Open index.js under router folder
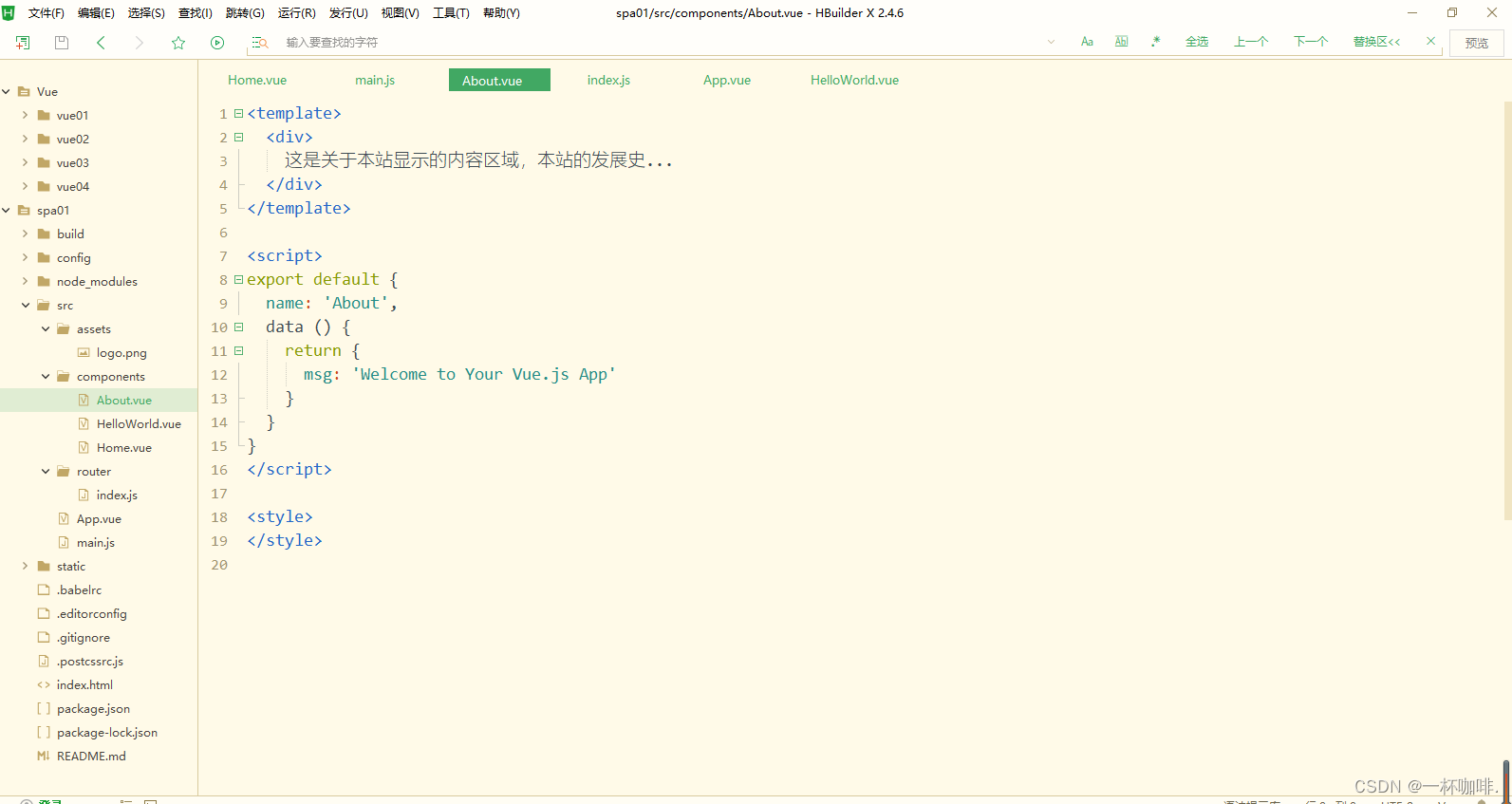The width and height of the screenshot is (1512, 804). (117, 495)
